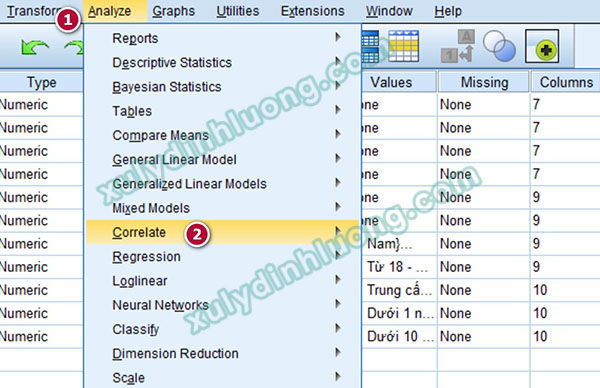Select Missing cell in 'Trung cấ...' row
The image size is (600, 388).
point(484,290)
